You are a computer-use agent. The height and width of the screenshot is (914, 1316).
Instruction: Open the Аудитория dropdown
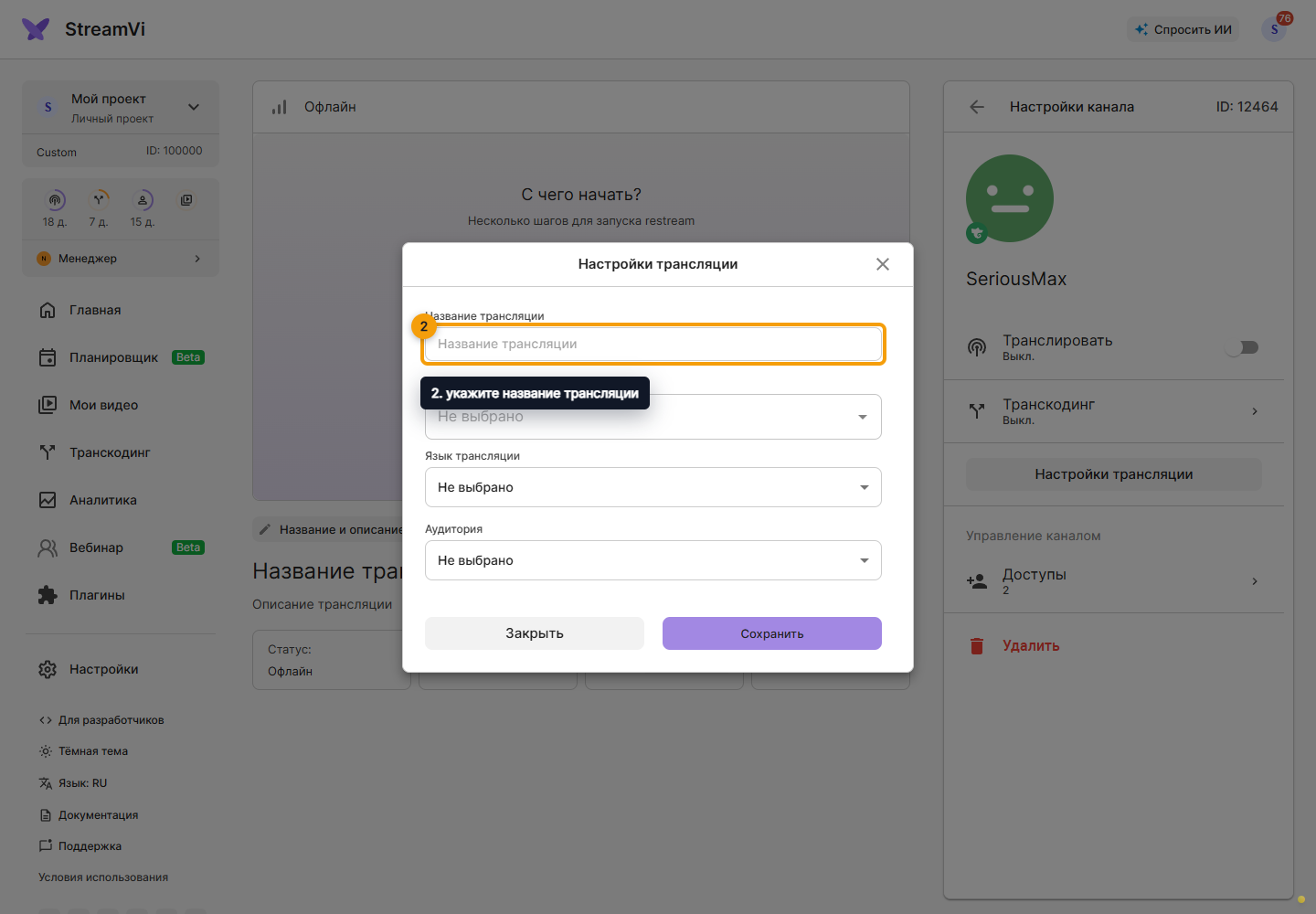[653, 560]
